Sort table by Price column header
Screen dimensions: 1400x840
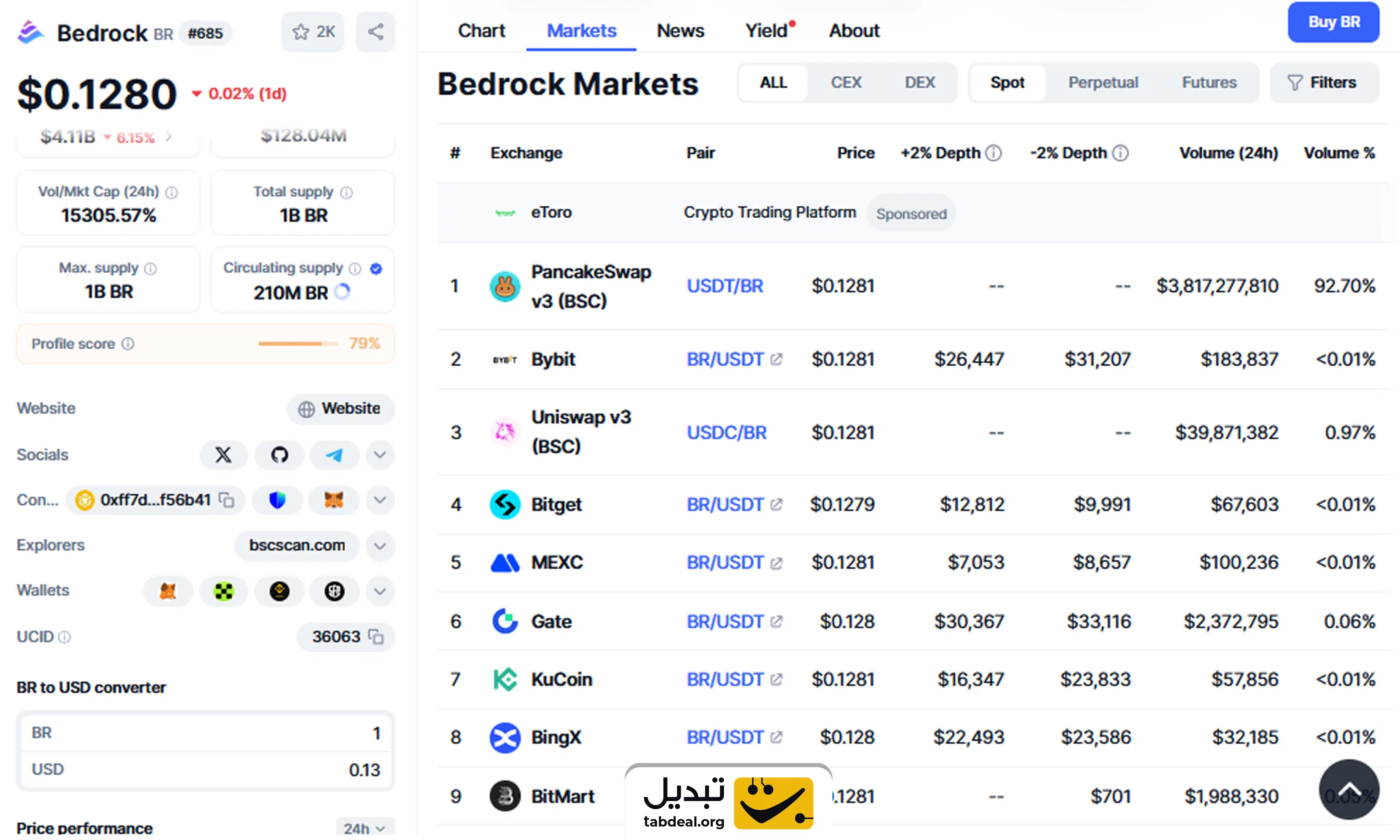tap(856, 153)
